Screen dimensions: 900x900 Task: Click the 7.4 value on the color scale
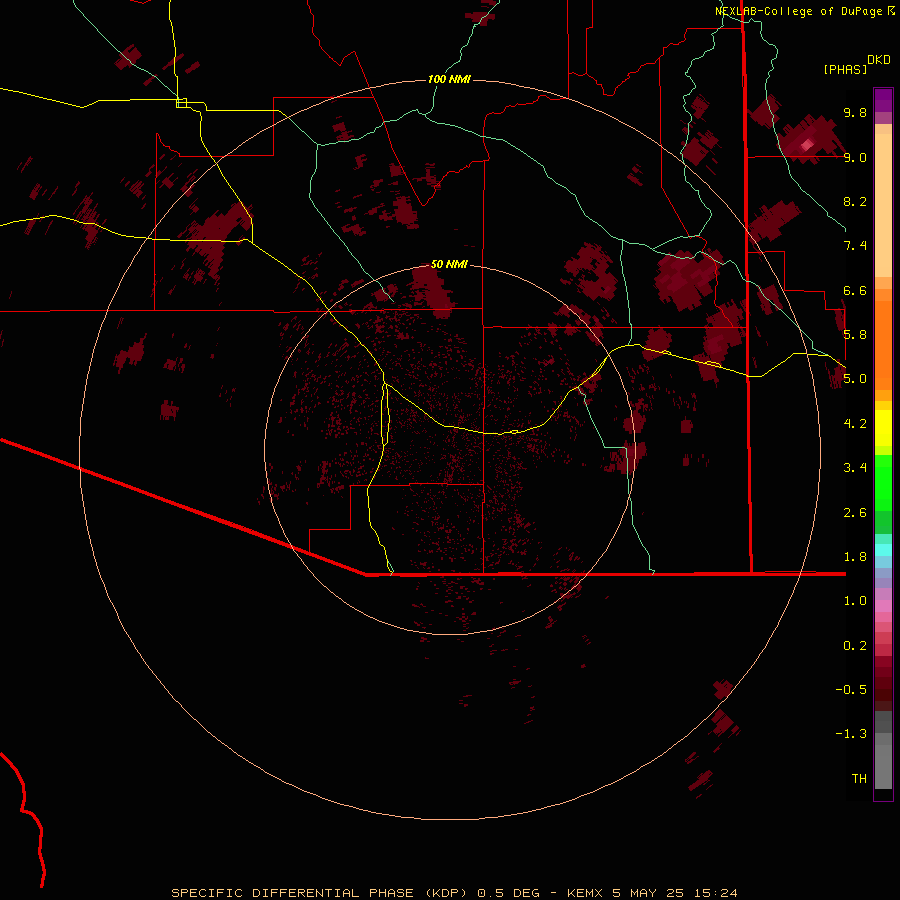coord(855,246)
